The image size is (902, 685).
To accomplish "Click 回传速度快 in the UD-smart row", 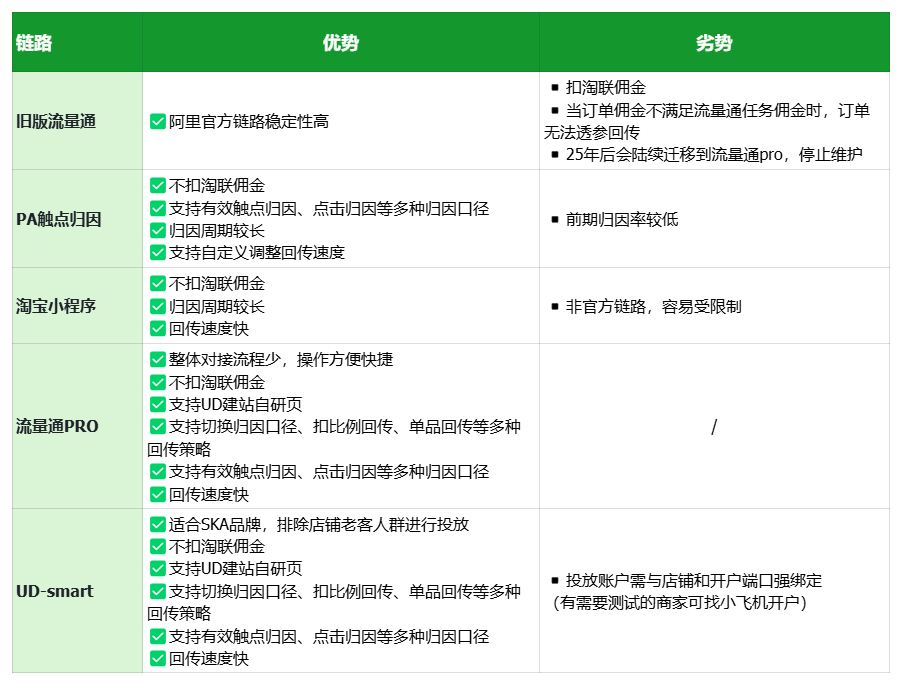I will [x=209, y=659].
